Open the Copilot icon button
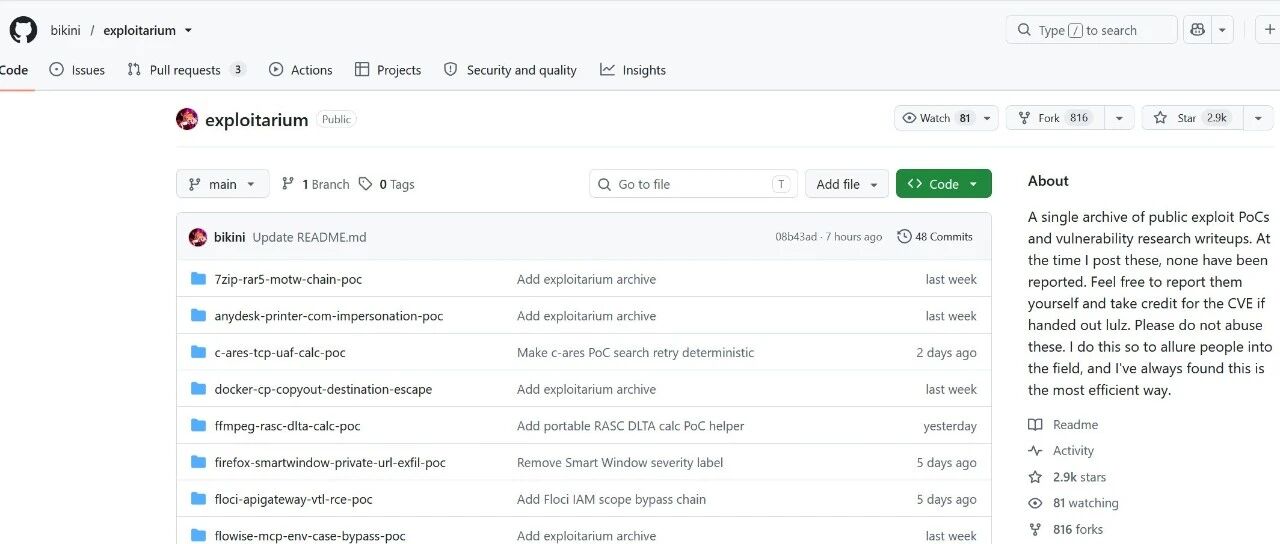The height and width of the screenshot is (544, 1280). 1197,30
